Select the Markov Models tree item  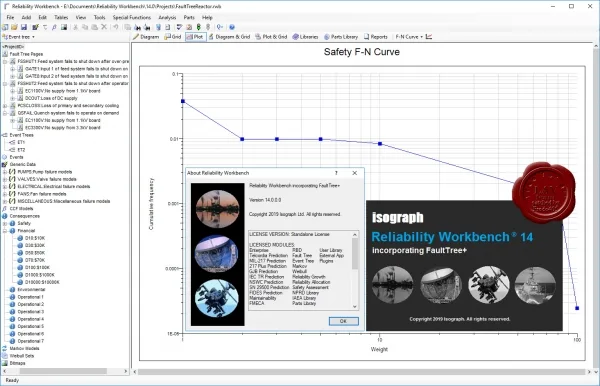(24, 349)
